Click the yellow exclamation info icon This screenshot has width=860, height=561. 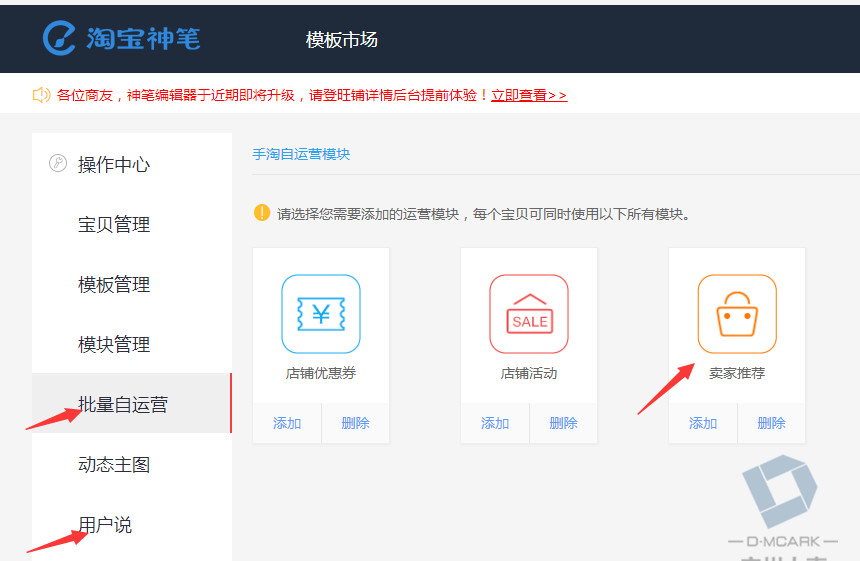262,212
